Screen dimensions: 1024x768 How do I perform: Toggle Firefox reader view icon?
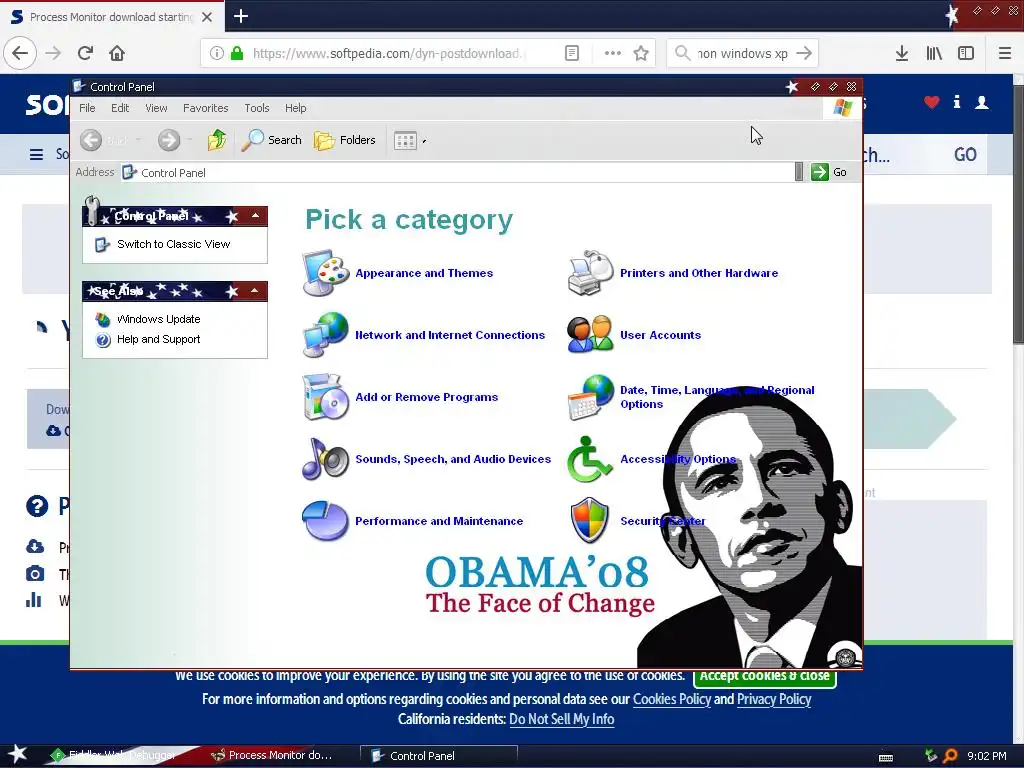[x=571, y=53]
